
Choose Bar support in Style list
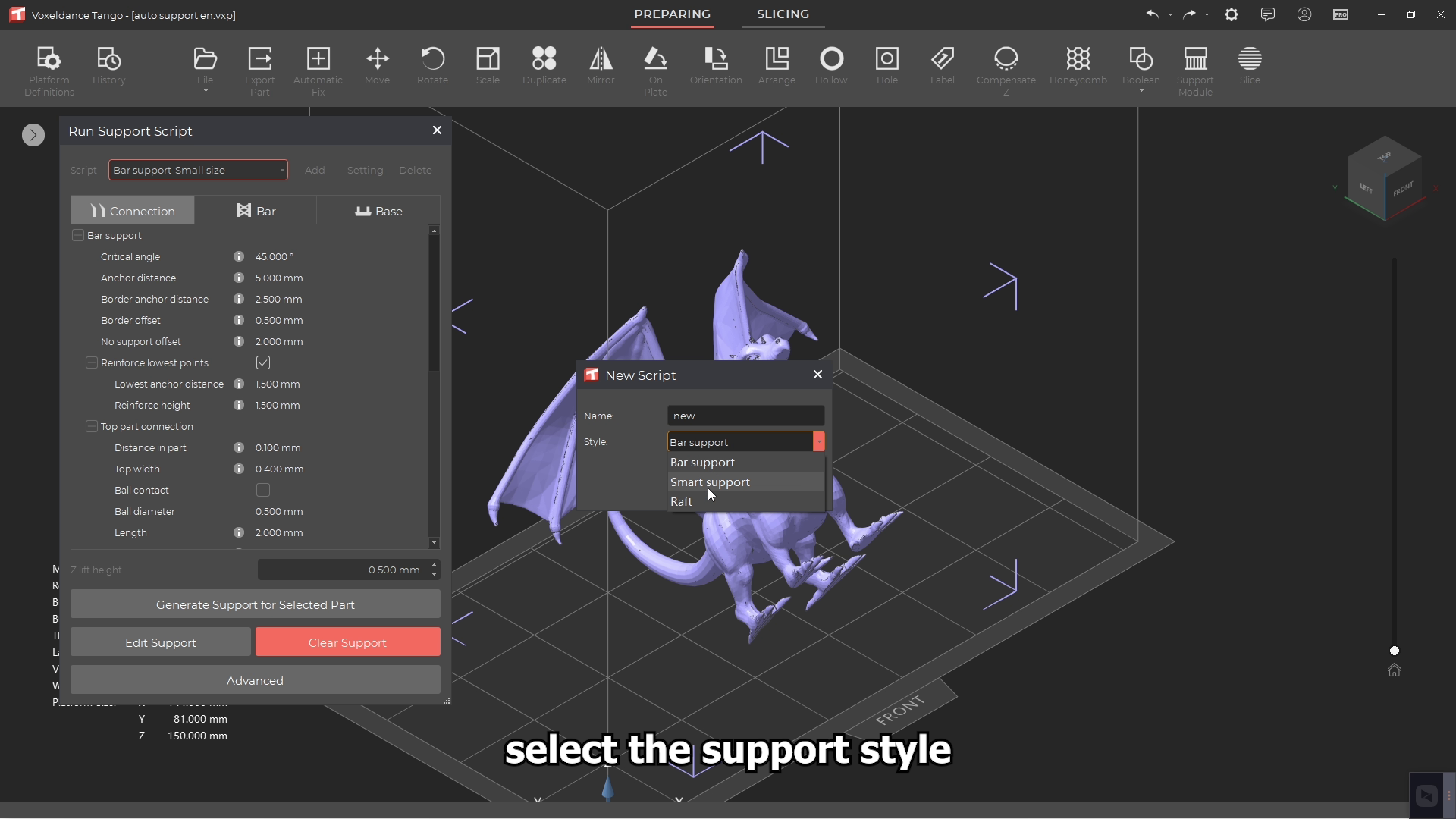(746, 463)
